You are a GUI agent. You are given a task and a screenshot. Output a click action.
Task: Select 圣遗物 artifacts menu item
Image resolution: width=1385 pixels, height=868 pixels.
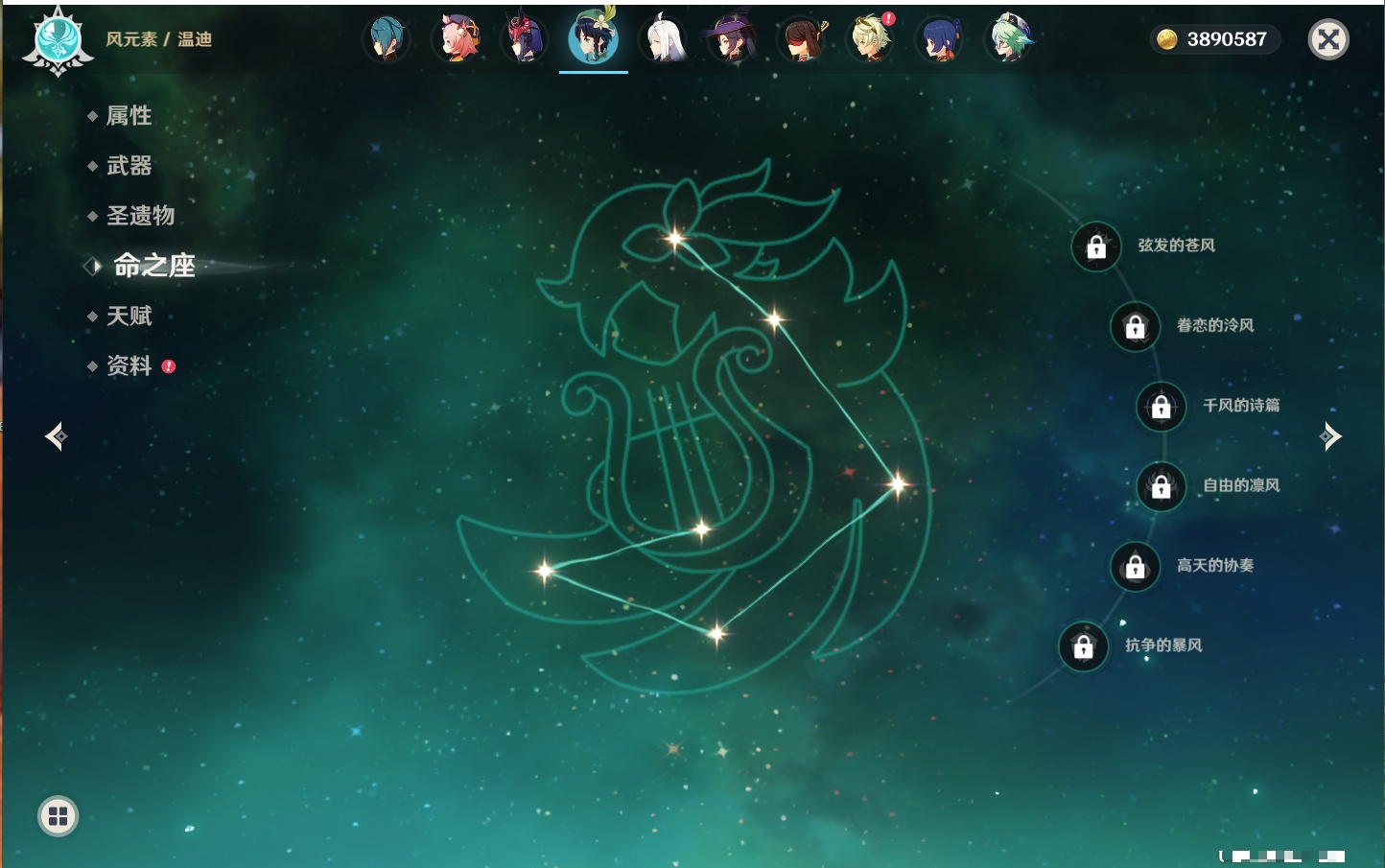click(140, 216)
